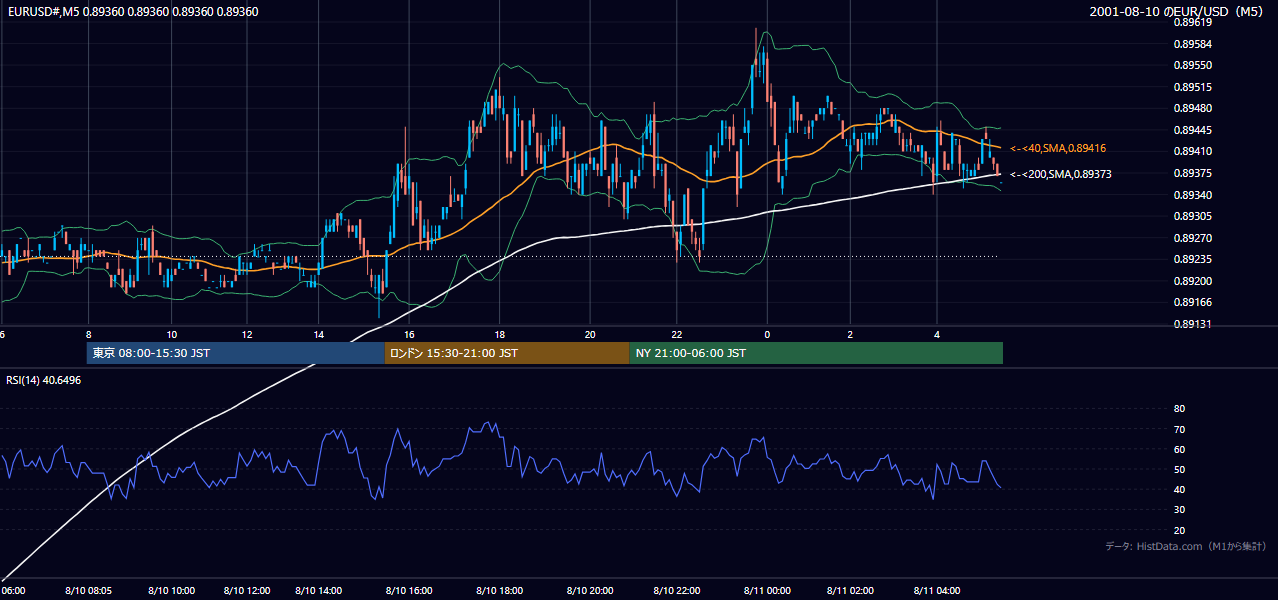The image size is (1278, 600).
Task: Click the 8/10 18:00 time label
Action: click(x=500, y=591)
